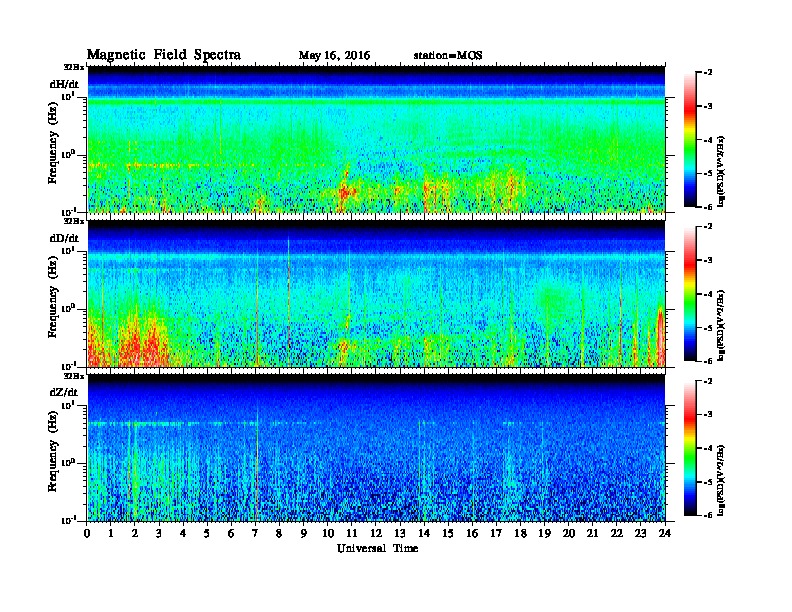
Task: Click the log(PSD) unit label beside dZ/dt color bar
Action: (722, 480)
